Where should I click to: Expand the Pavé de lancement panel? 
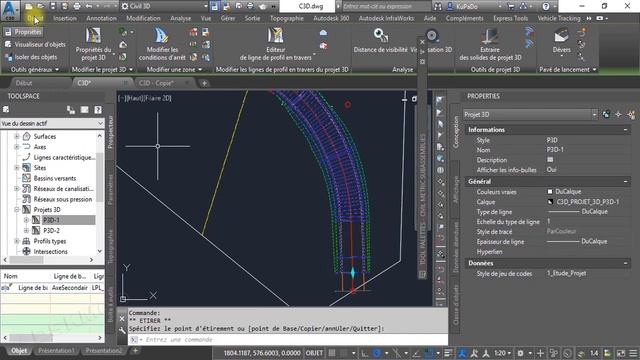click(568, 70)
